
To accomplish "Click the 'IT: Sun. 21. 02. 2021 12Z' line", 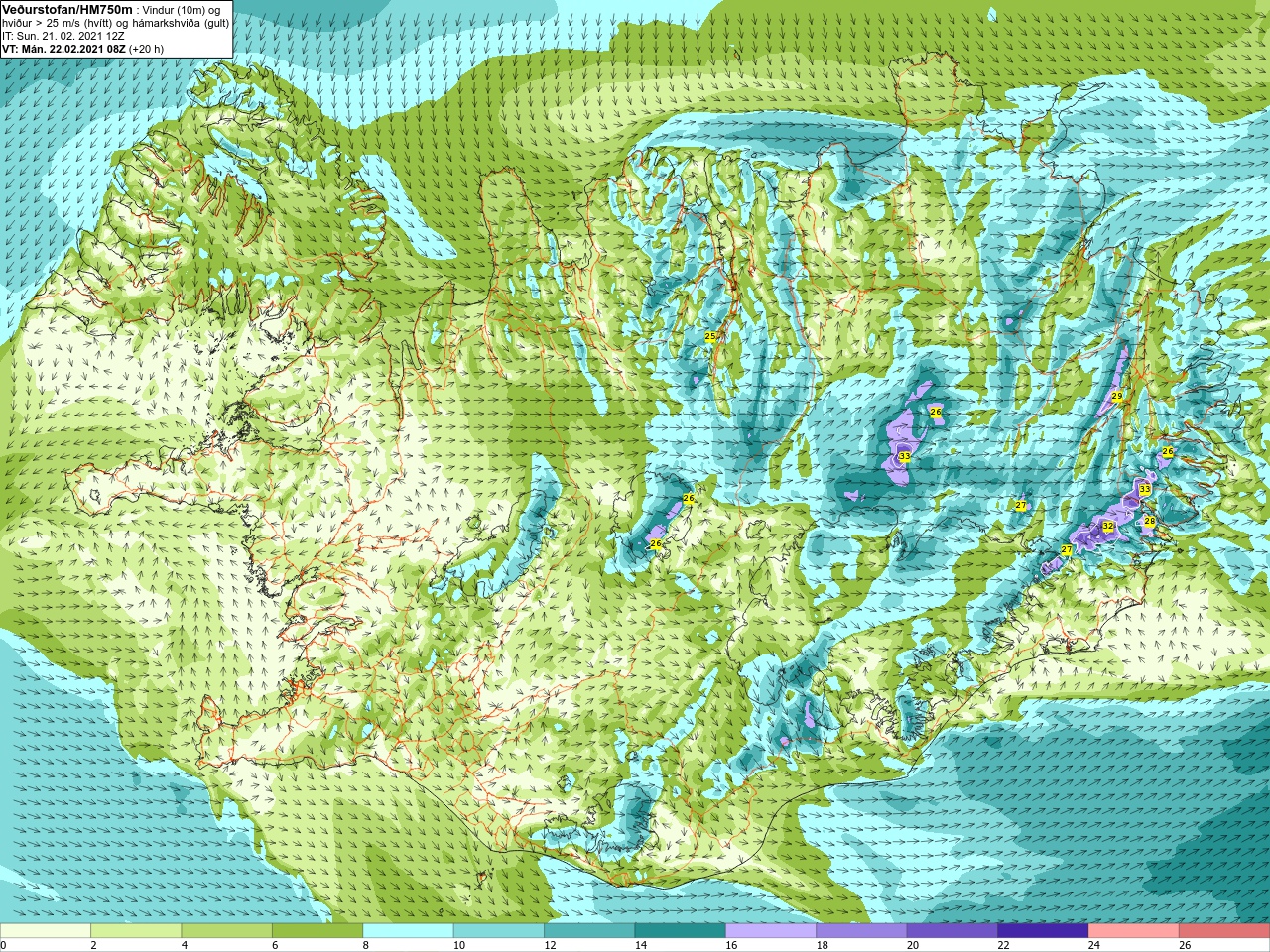I will click(x=63, y=36).
